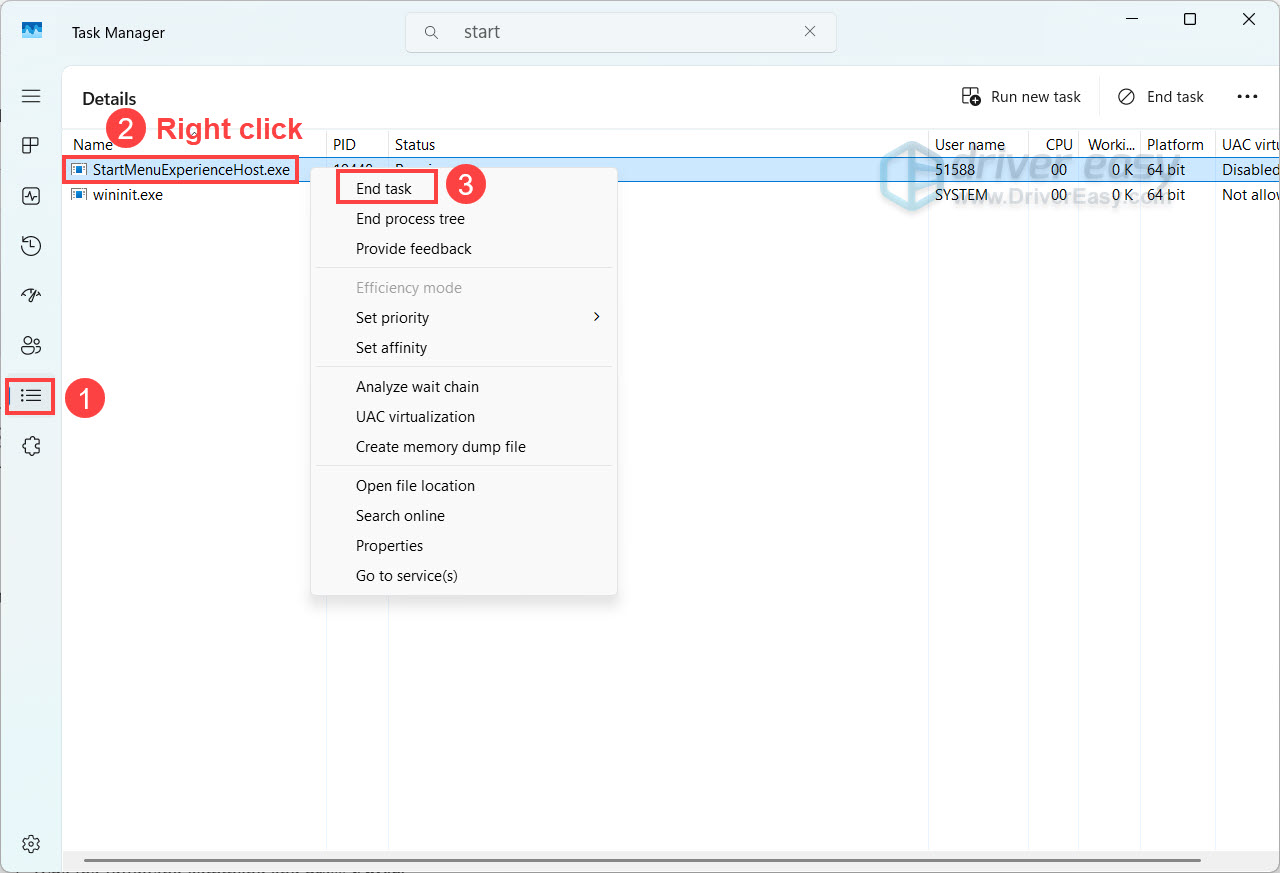Open the Processes page icon
Viewport: 1280px width, 873px height.
click(31, 146)
